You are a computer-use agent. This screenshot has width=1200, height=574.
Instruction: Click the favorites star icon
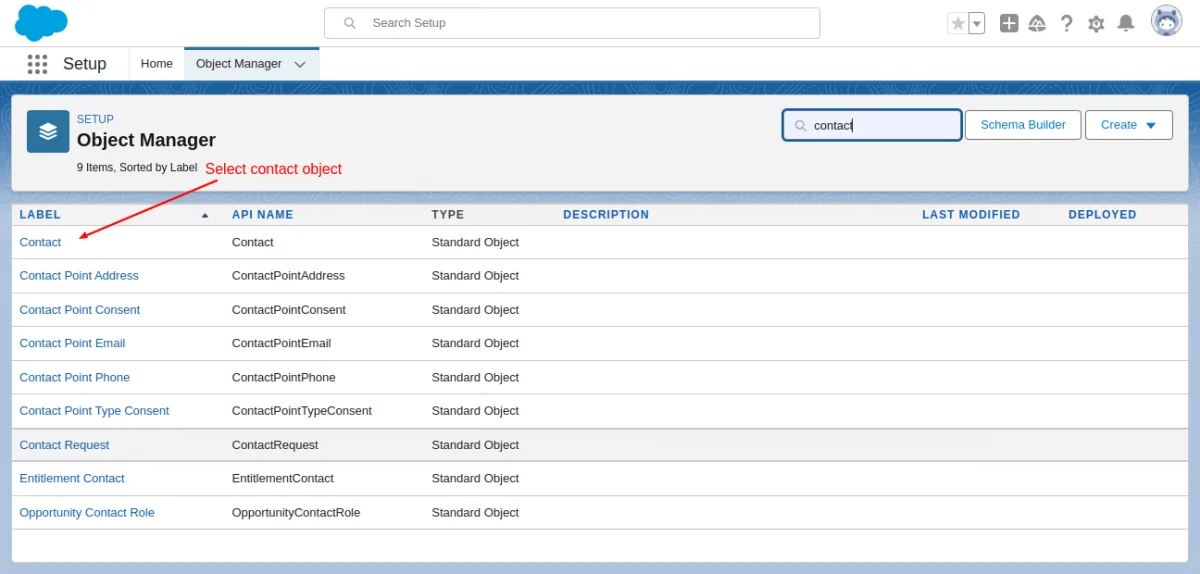958,23
